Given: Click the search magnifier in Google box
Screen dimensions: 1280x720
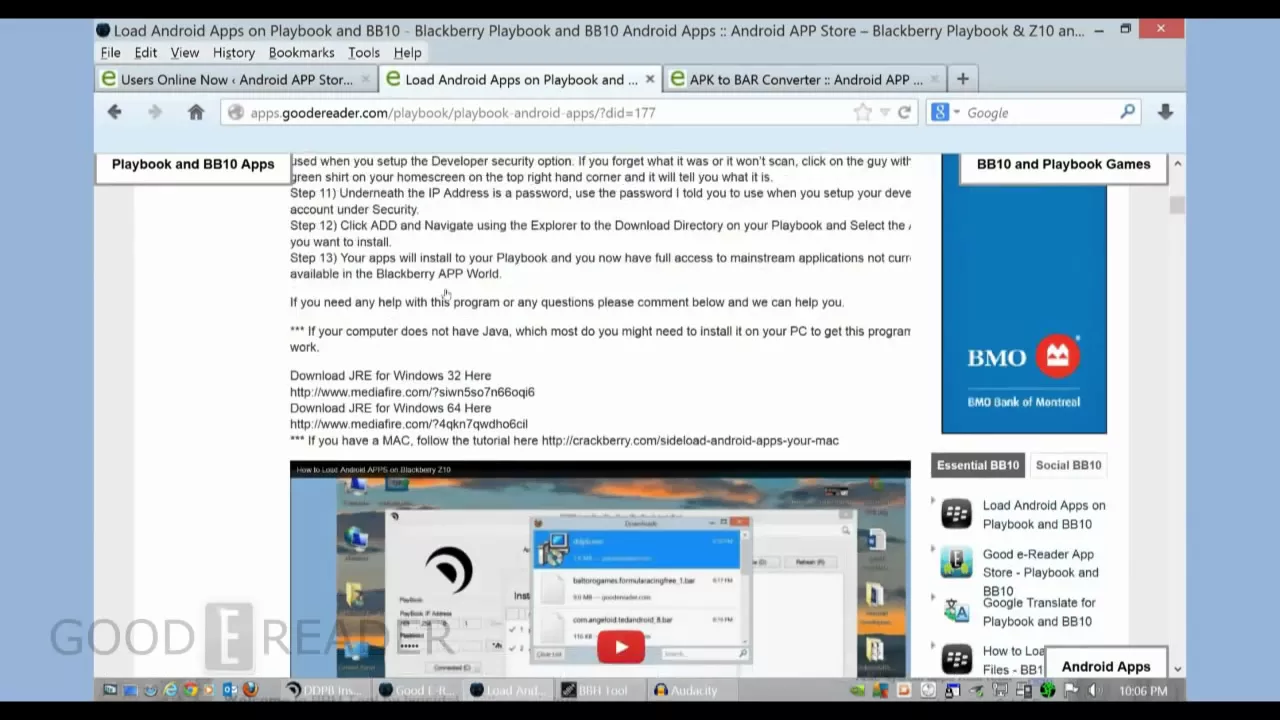Looking at the screenshot, I should pos(1127,112).
